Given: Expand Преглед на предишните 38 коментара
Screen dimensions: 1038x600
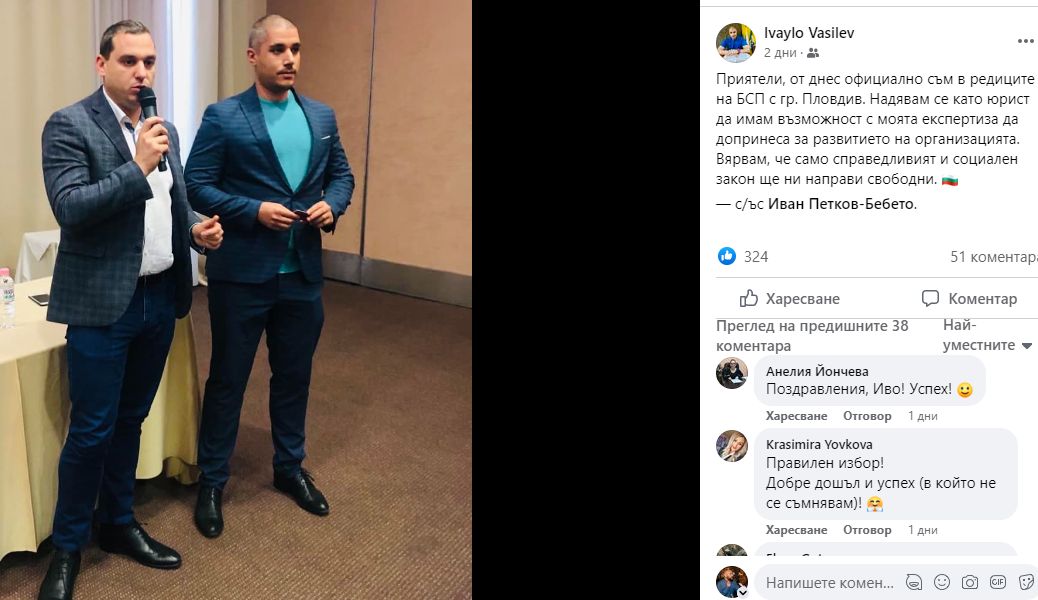Looking at the screenshot, I should pos(812,336).
